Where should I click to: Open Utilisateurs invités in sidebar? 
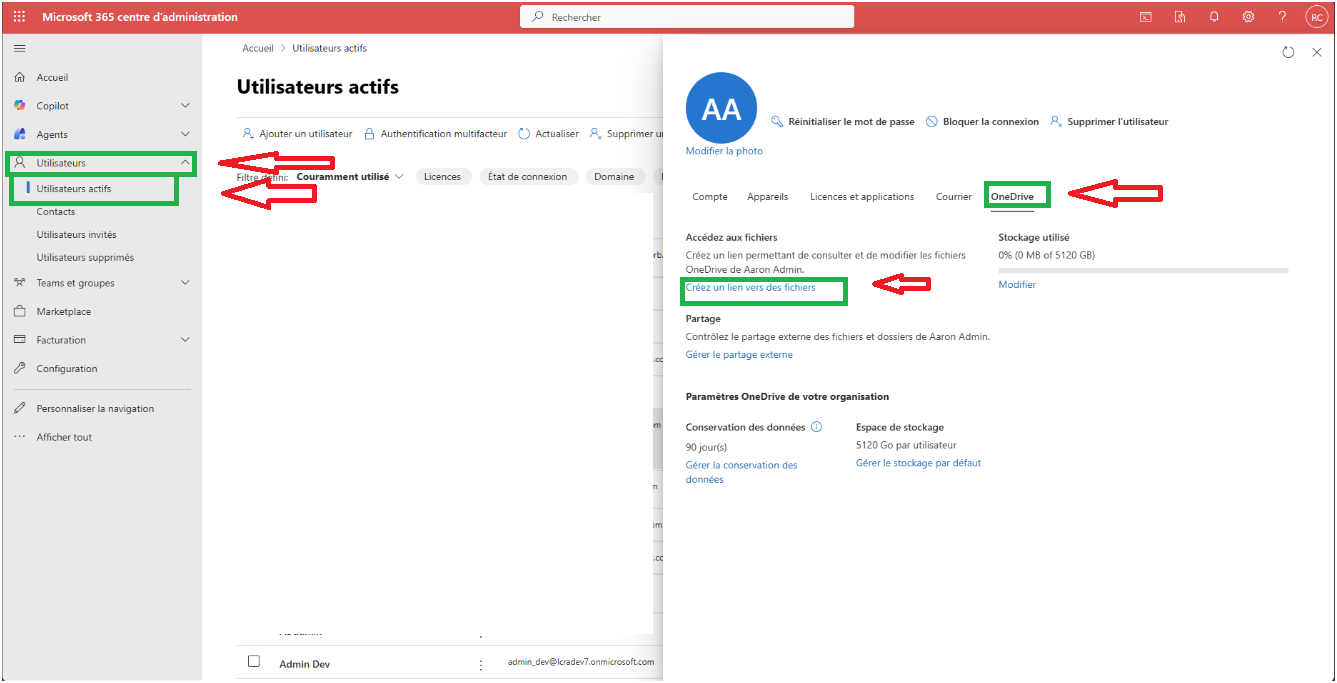(76, 234)
